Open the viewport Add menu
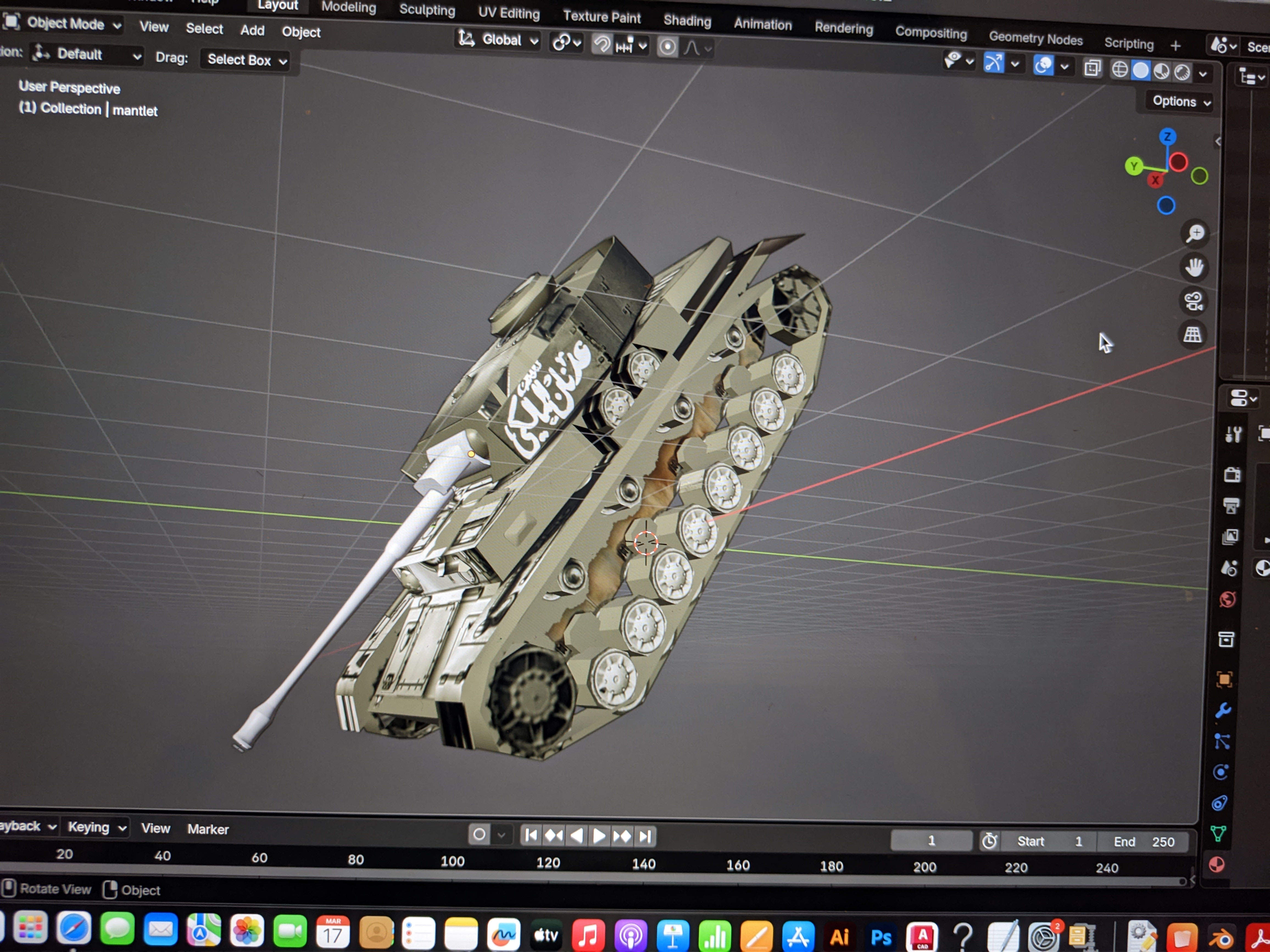1270x952 pixels. (252, 30)
